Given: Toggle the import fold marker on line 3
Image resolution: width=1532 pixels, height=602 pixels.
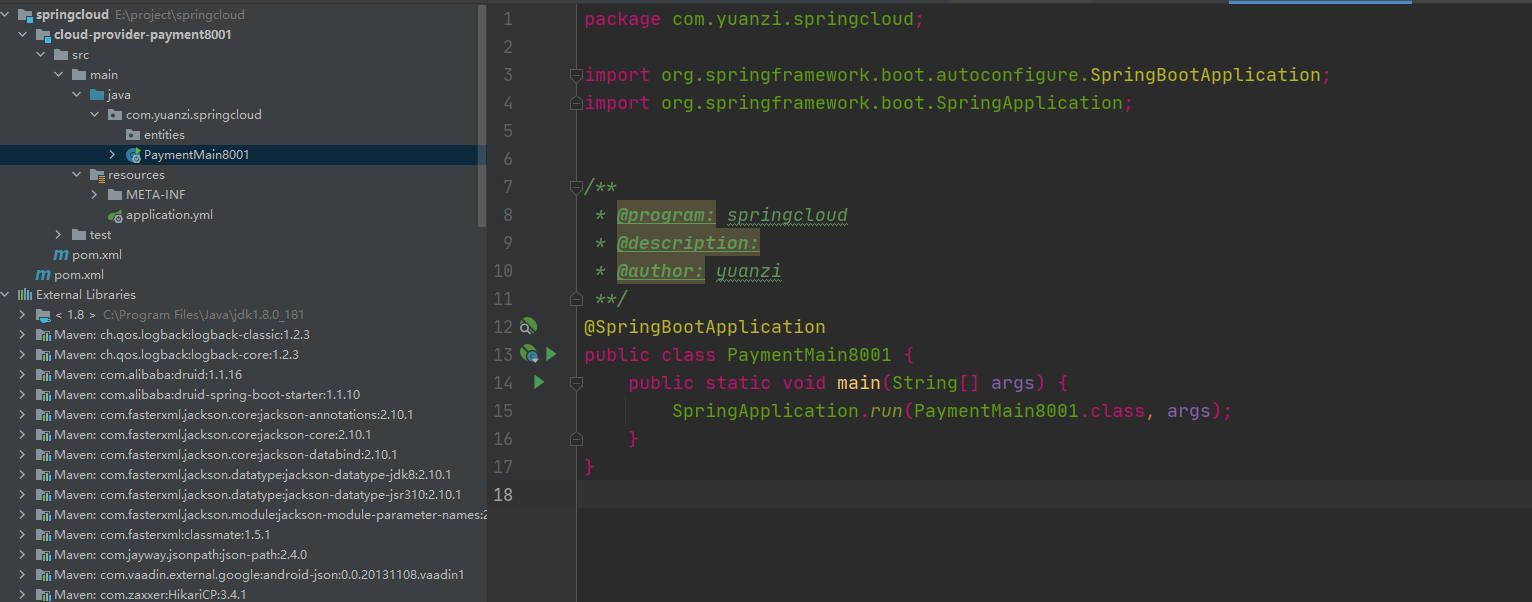Looking at the screenshot, I should [575, 75].
